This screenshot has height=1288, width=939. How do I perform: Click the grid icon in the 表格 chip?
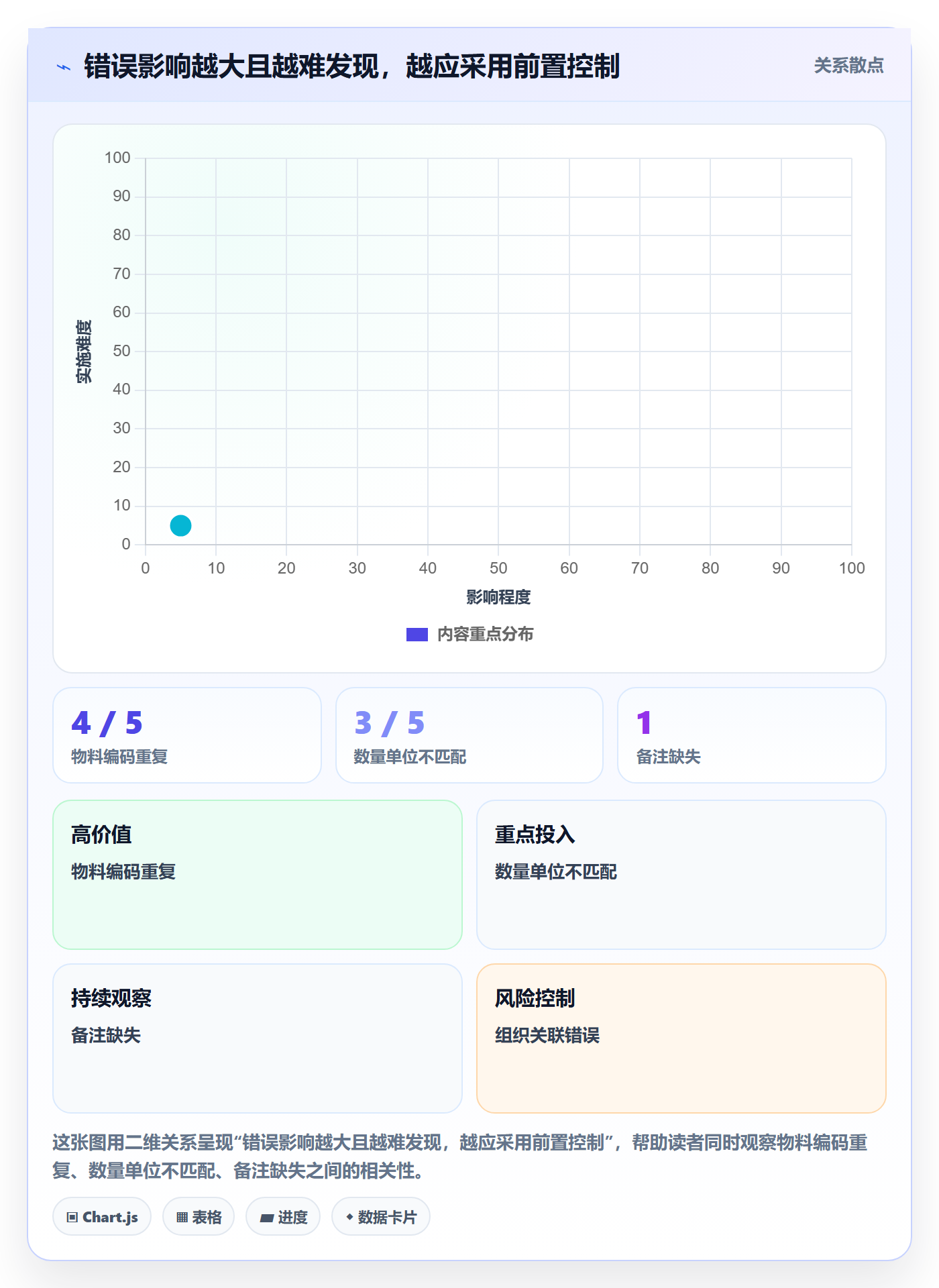(182, 1218)
